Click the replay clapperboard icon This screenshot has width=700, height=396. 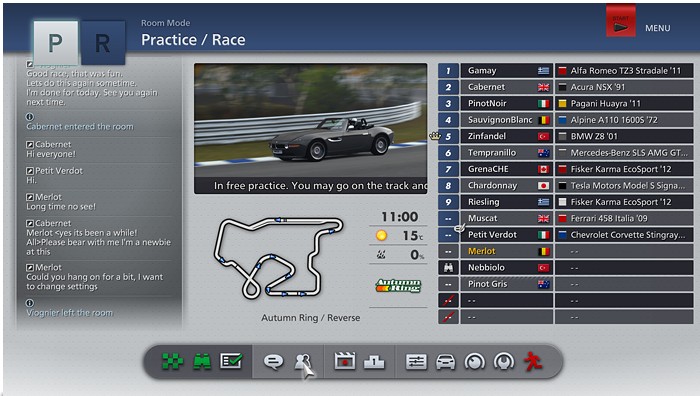(x=345, y=361)
